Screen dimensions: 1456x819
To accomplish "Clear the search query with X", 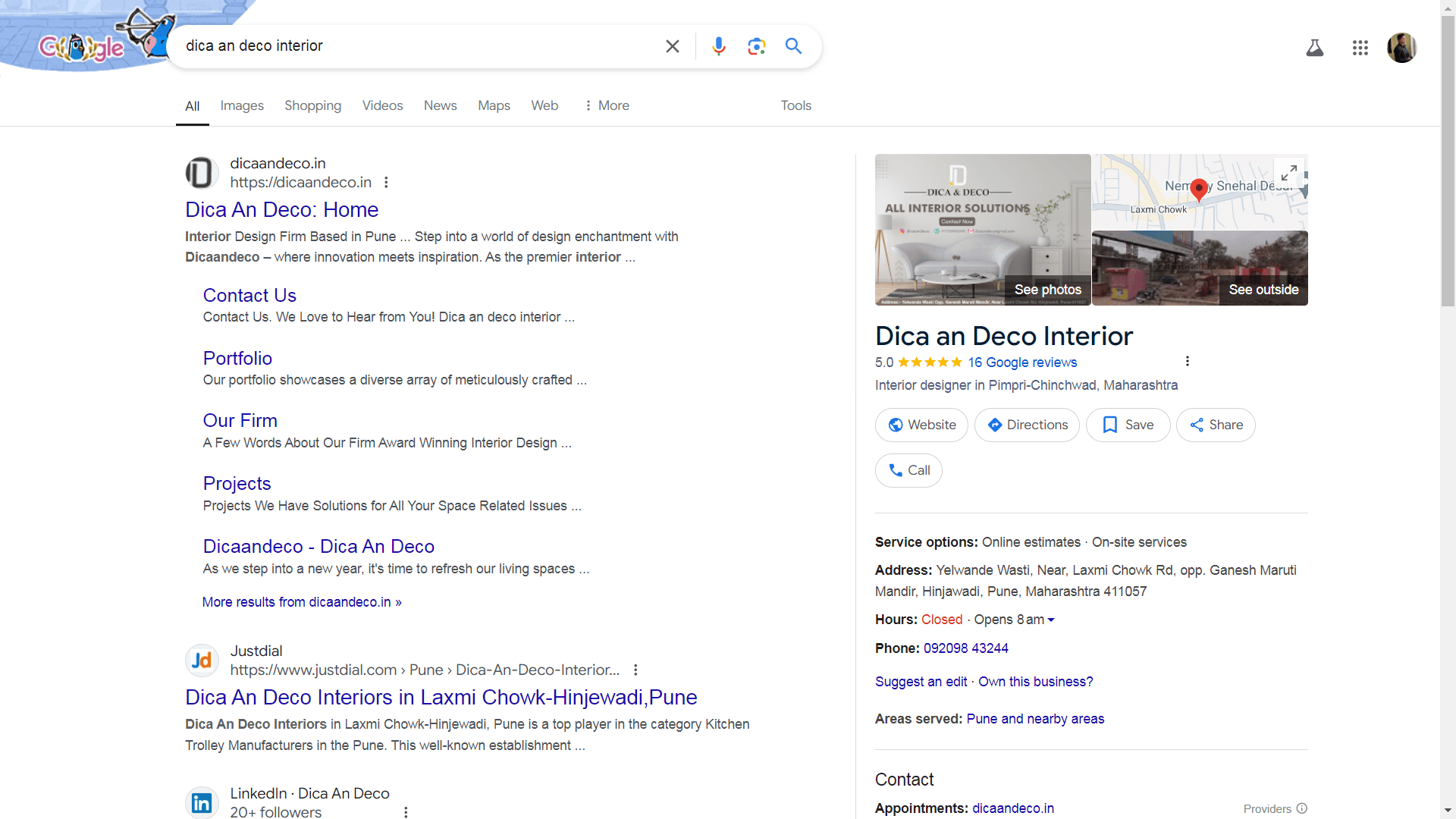I will pos(673,46).
